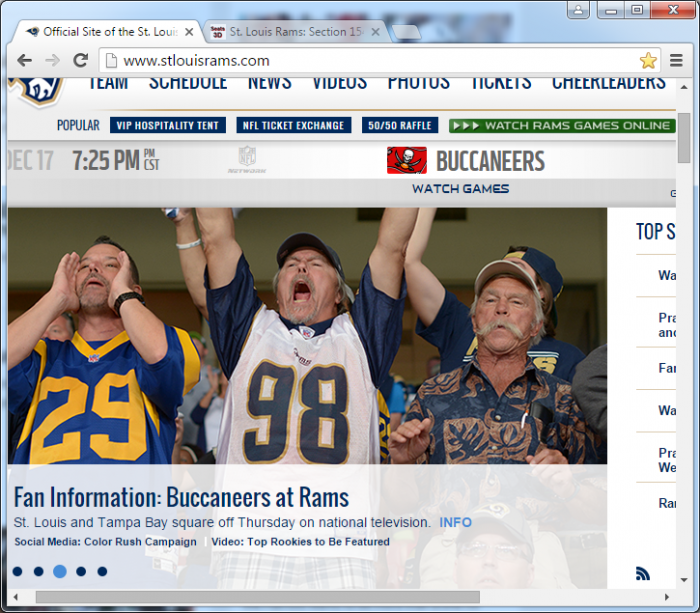
Task: Click the Rams logo in the header
Action: [x=38, y=92]
